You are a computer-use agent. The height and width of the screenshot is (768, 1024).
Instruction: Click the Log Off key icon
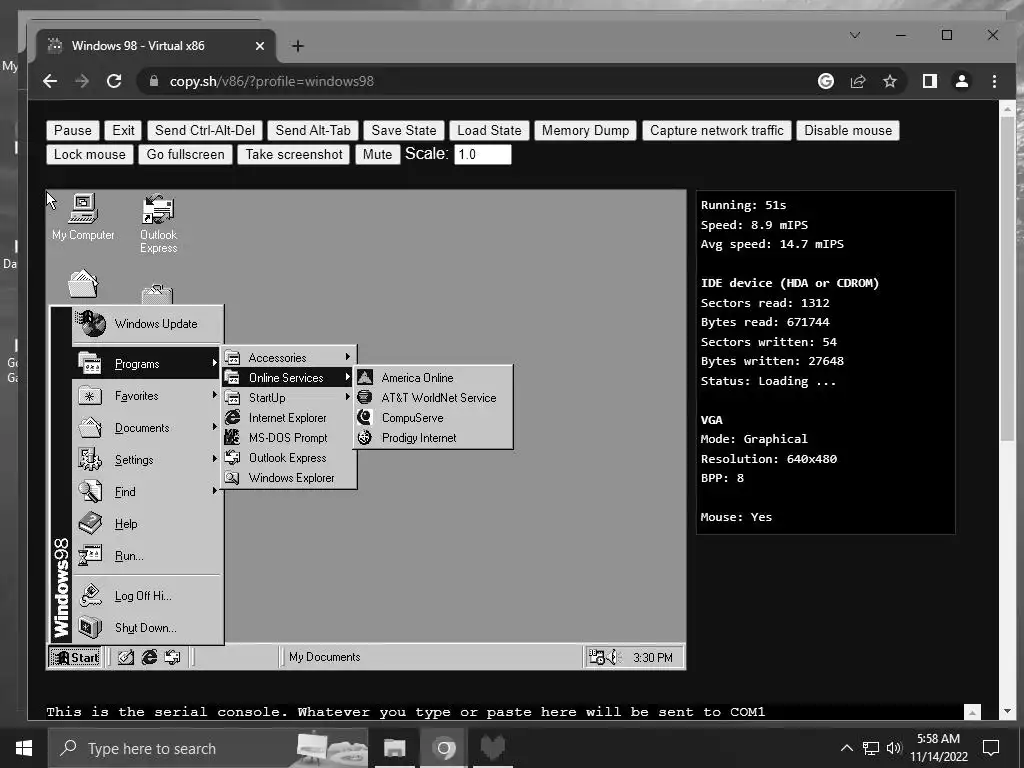click(x=89, y=595)
